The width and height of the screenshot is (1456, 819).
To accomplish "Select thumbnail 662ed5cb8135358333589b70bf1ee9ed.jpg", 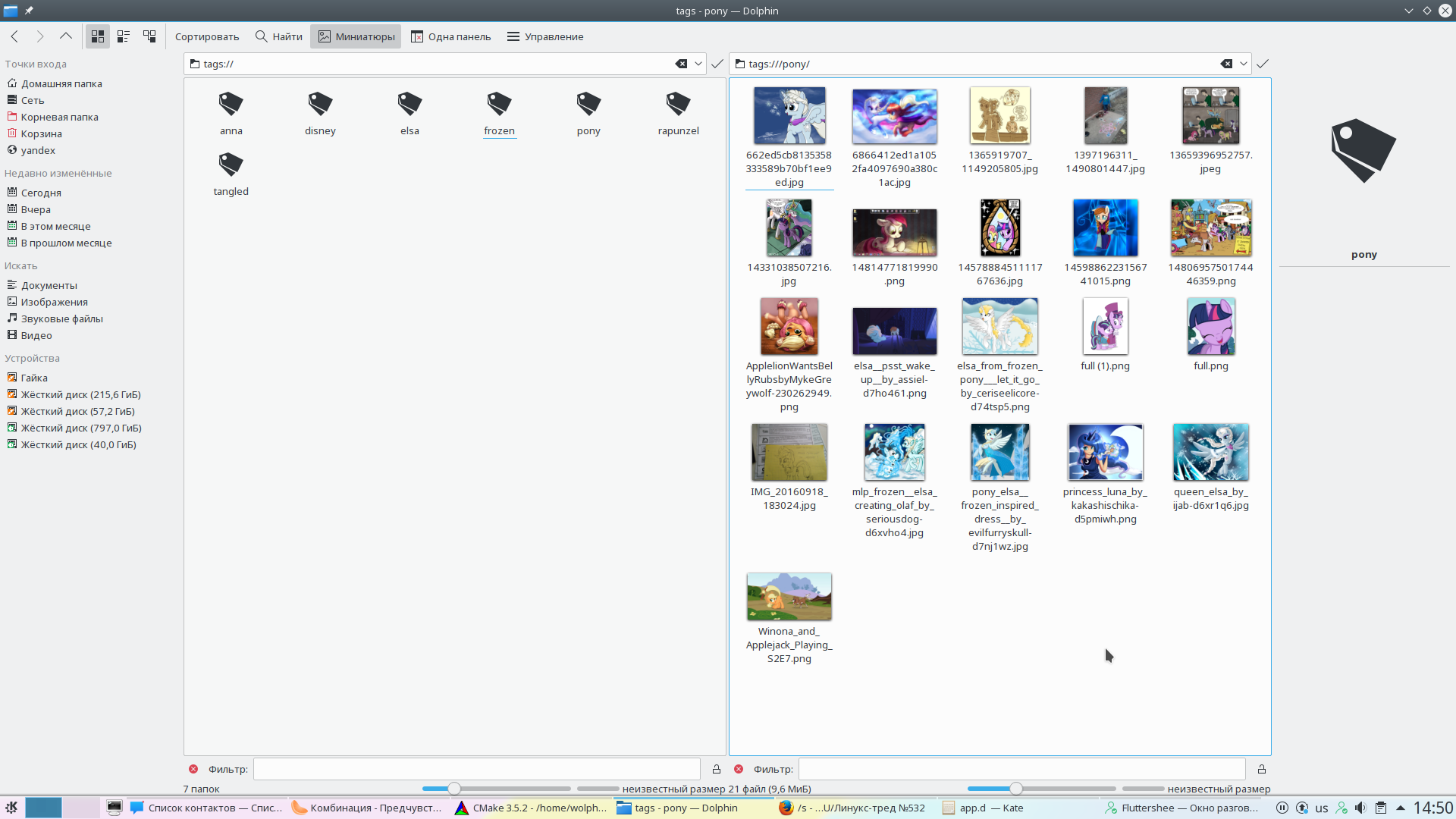I will (x=789, y=116).
